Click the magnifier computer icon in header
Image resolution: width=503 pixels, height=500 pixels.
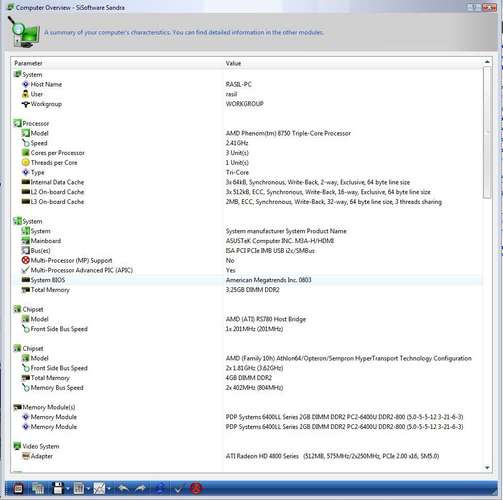coord(23,32)
